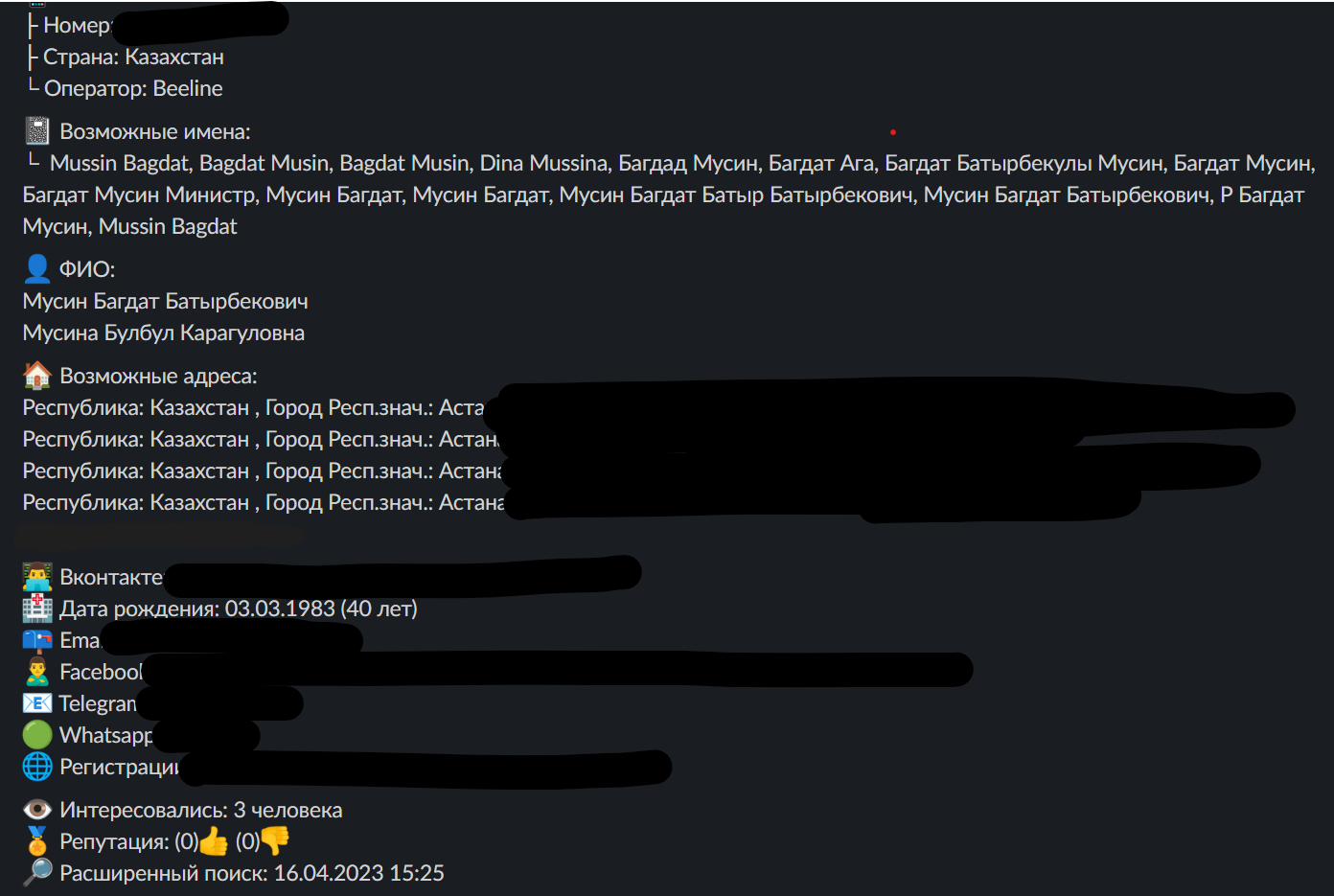The image size is (1334, 896).
Task: Click the globe icon next to Регистрации
Action: point(37,767)
